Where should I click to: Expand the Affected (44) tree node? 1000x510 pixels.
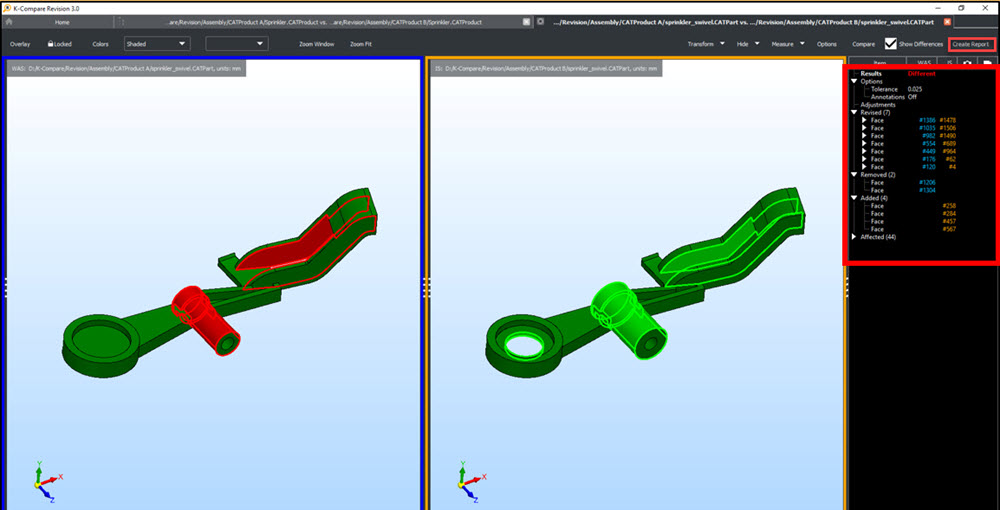(853, 237)
